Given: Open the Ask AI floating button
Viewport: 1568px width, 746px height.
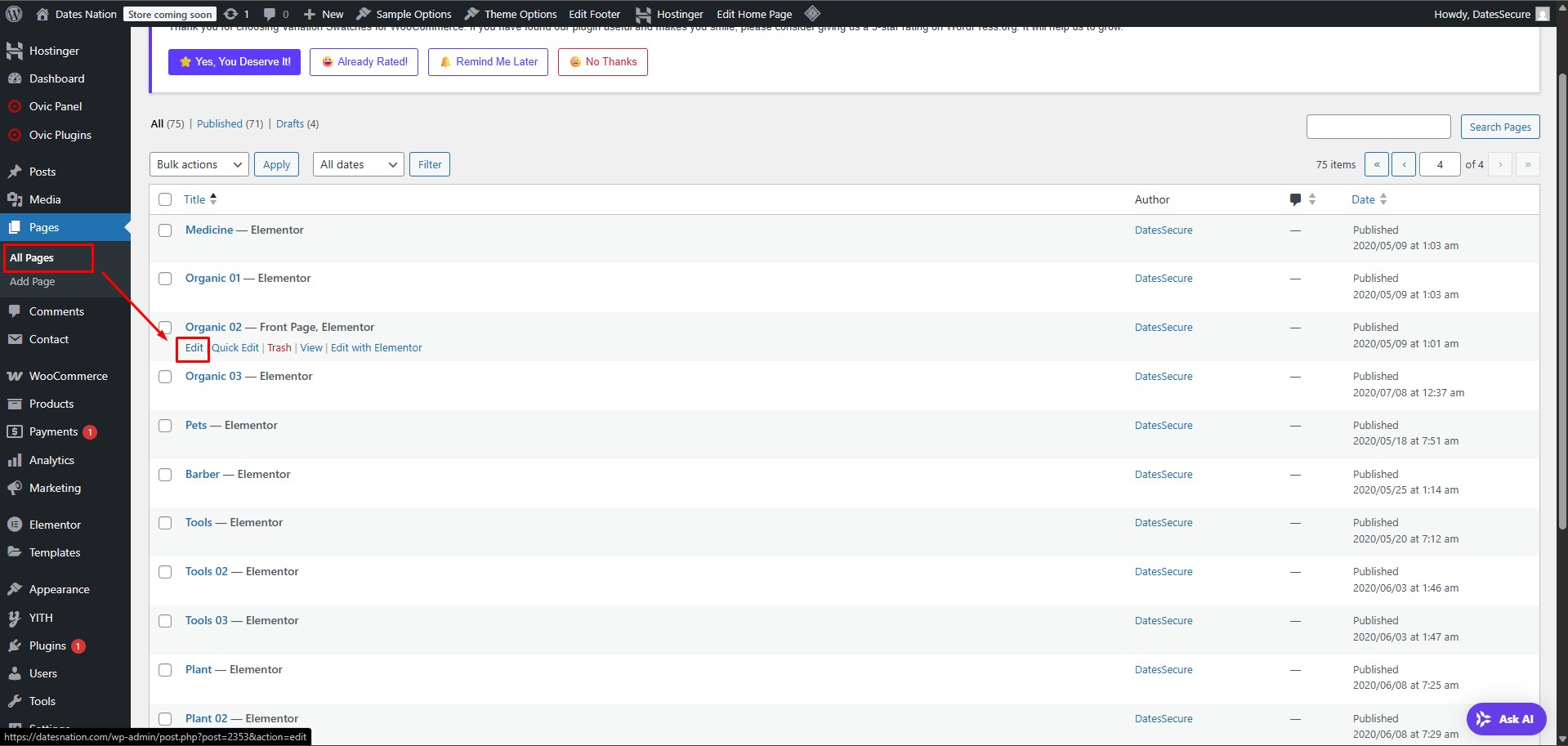Looking at the screenshot, I should click(x=1506, y=719).
